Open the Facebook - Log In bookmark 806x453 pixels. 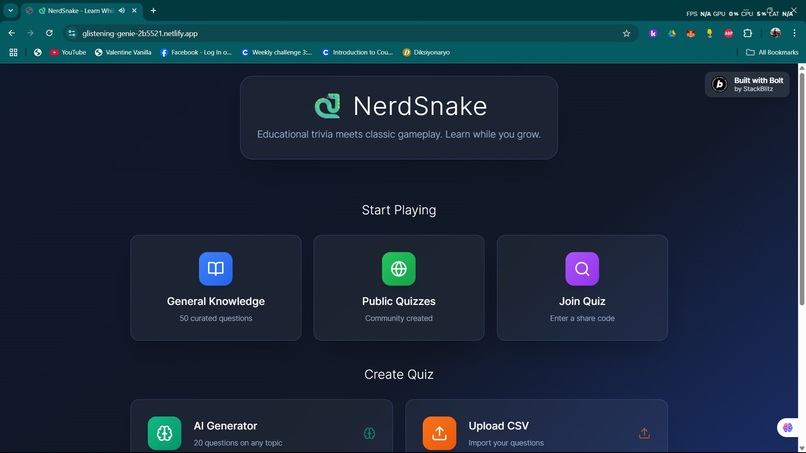(196, 52)
